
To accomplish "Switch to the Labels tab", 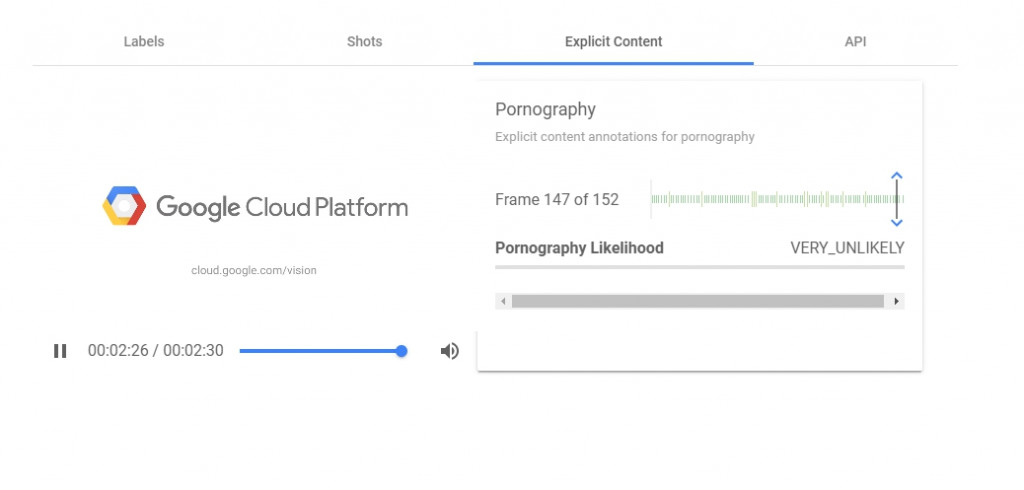I will point(144,42).
